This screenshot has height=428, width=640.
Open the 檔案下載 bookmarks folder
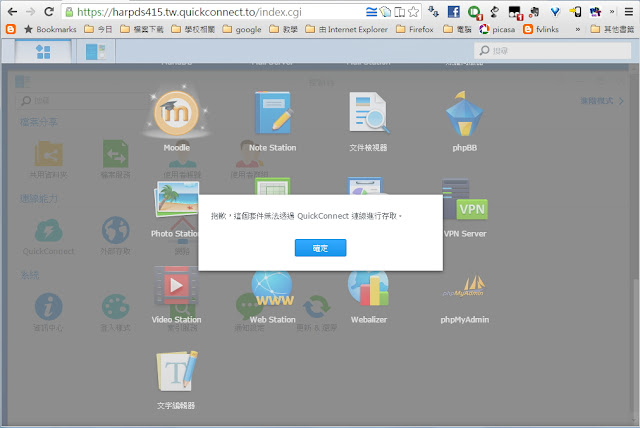pyautogui.click(x=142, y=29)
